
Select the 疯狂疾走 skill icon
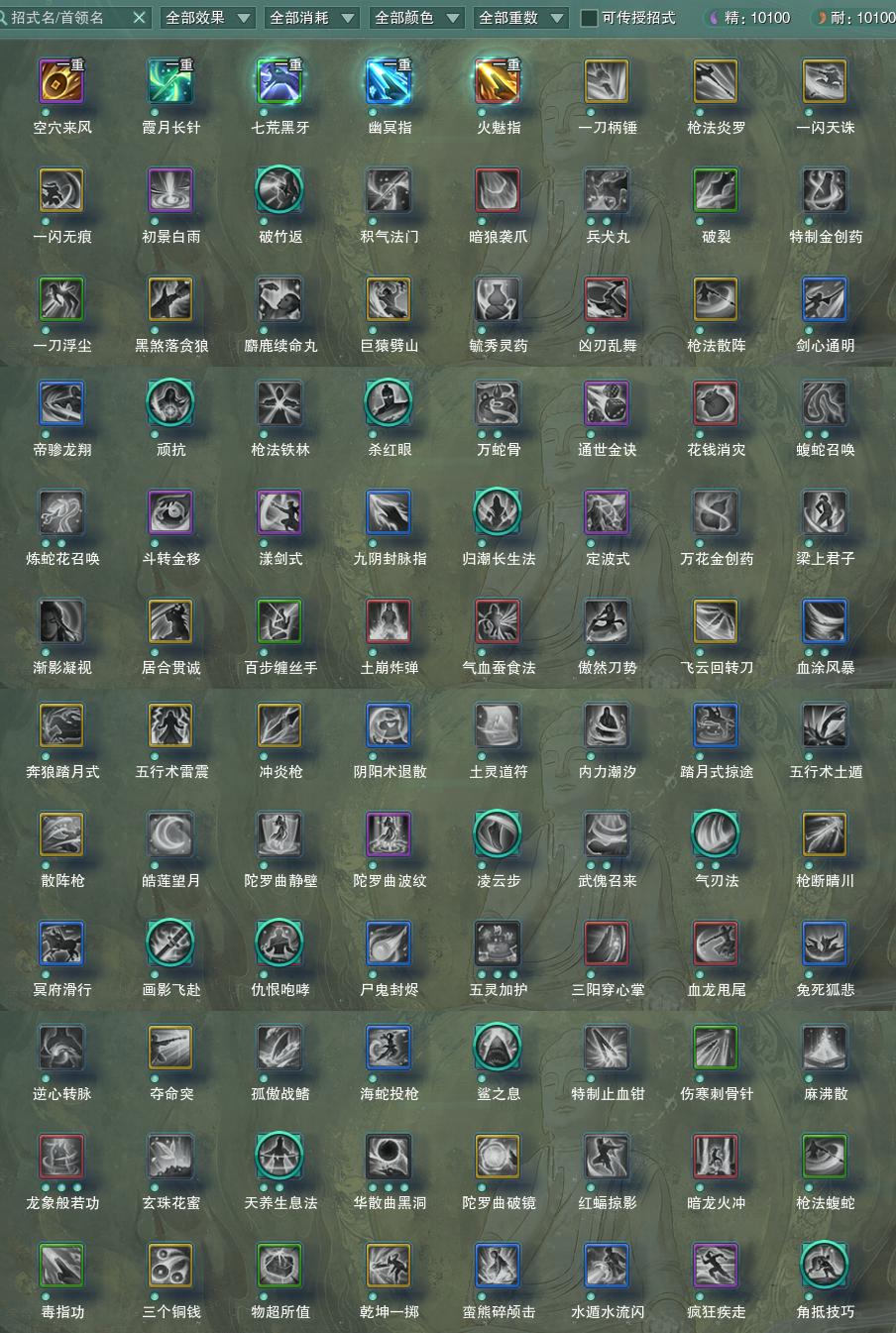(x=716, y=1265)
